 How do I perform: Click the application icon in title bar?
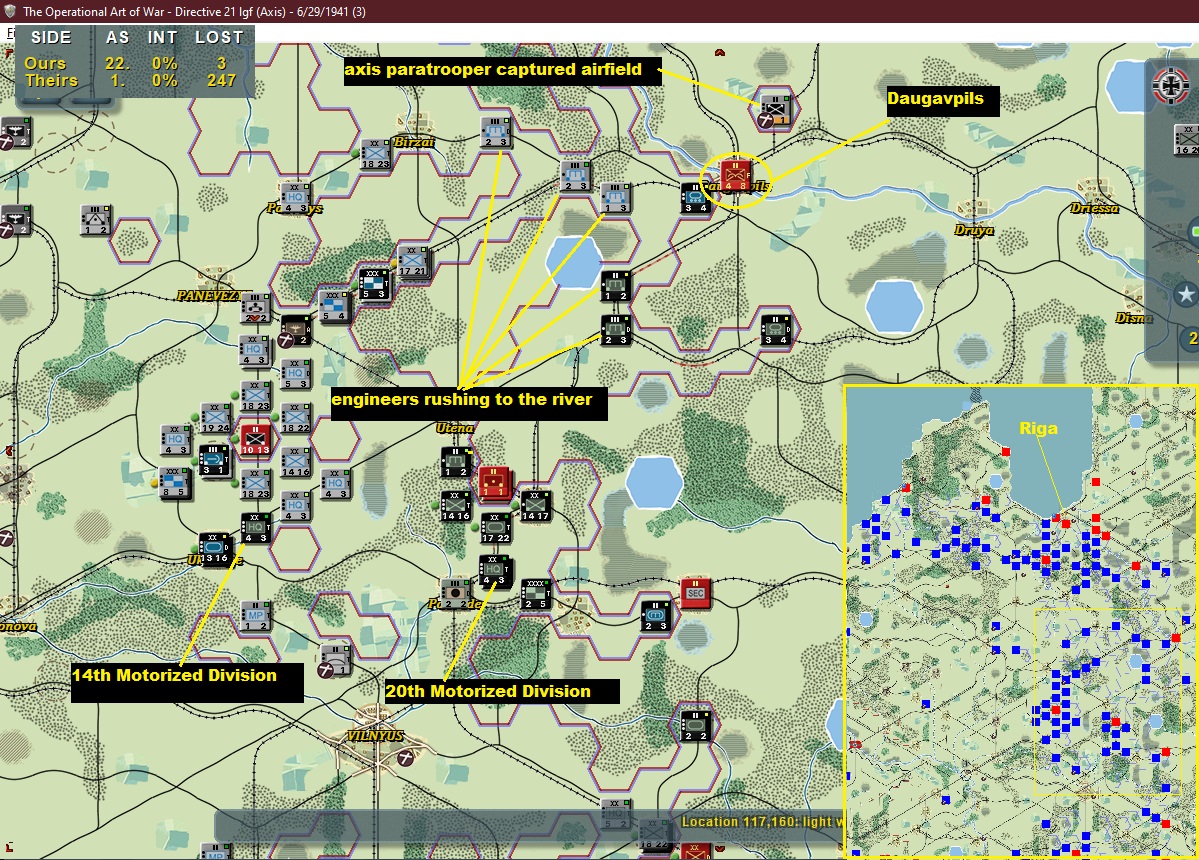pyautogui.click(x=10, y=11)
